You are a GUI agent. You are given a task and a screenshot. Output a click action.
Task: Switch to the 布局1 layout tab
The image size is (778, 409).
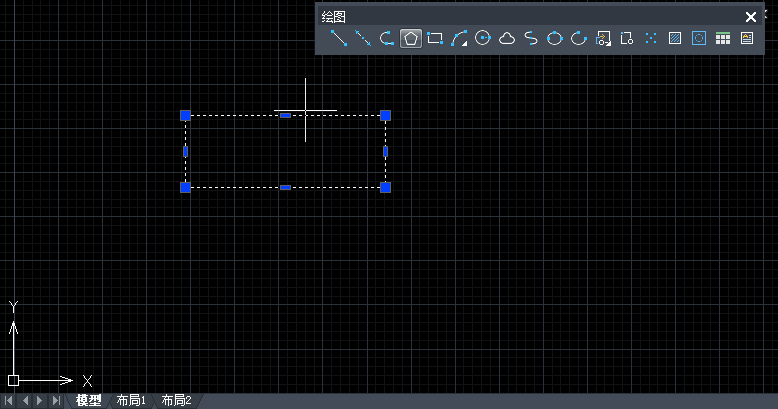coord(131,400)
